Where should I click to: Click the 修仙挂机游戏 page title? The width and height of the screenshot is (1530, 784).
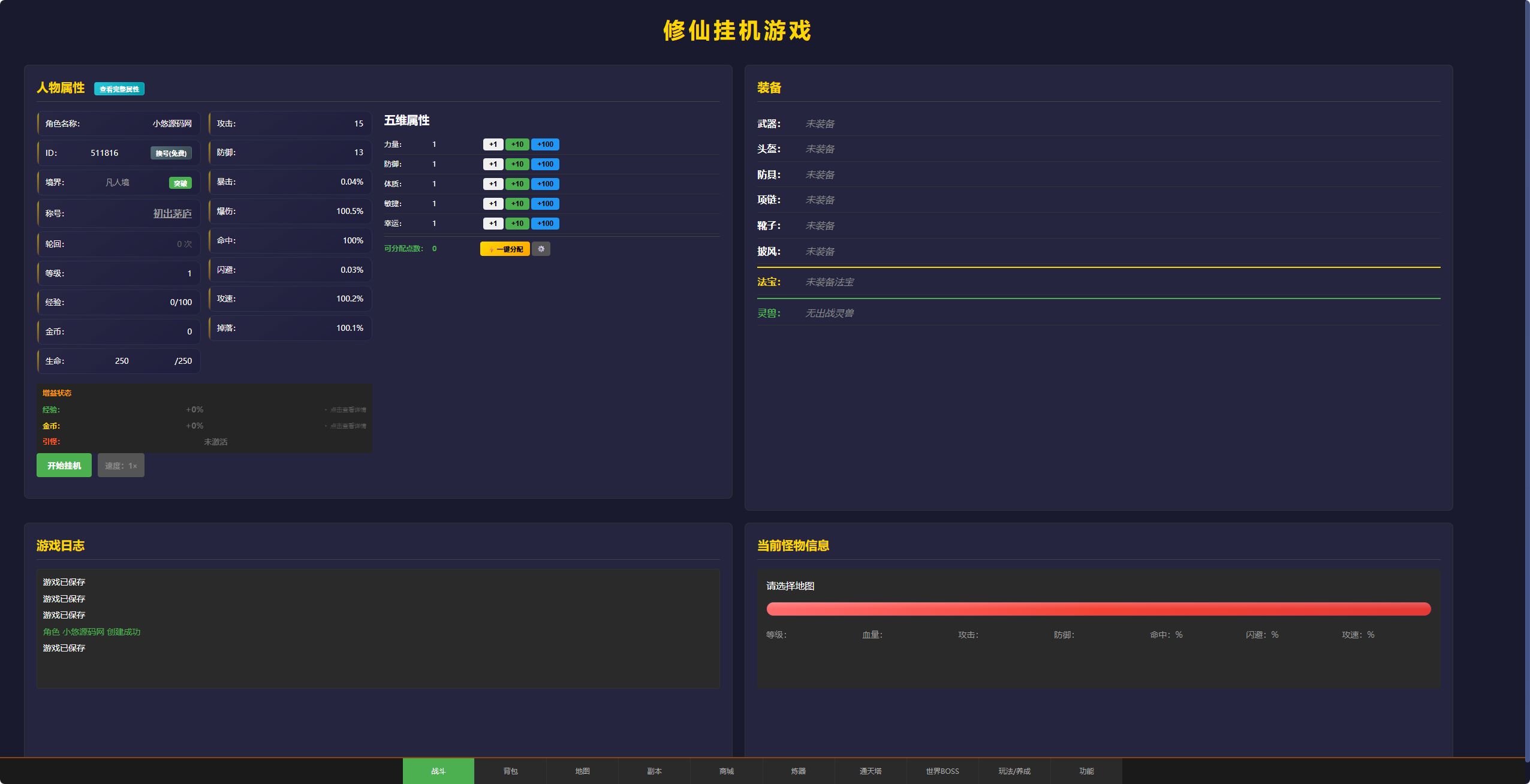click(737, 31)
